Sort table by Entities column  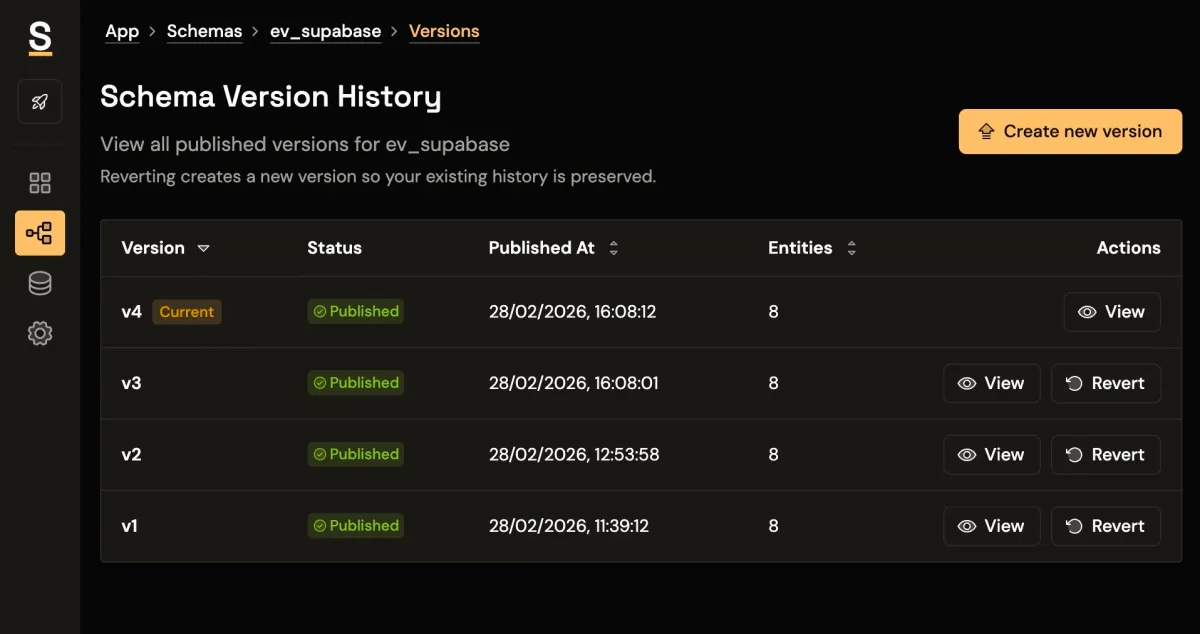pyautogui.click(x=851, y=248)
